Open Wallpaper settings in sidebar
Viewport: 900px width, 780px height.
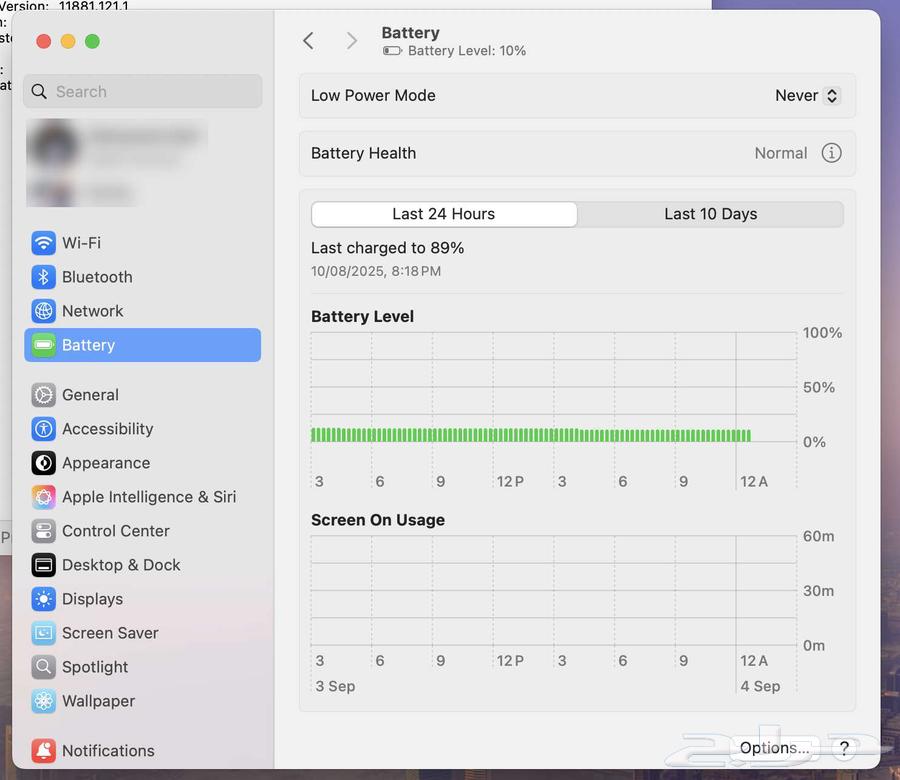98,701
